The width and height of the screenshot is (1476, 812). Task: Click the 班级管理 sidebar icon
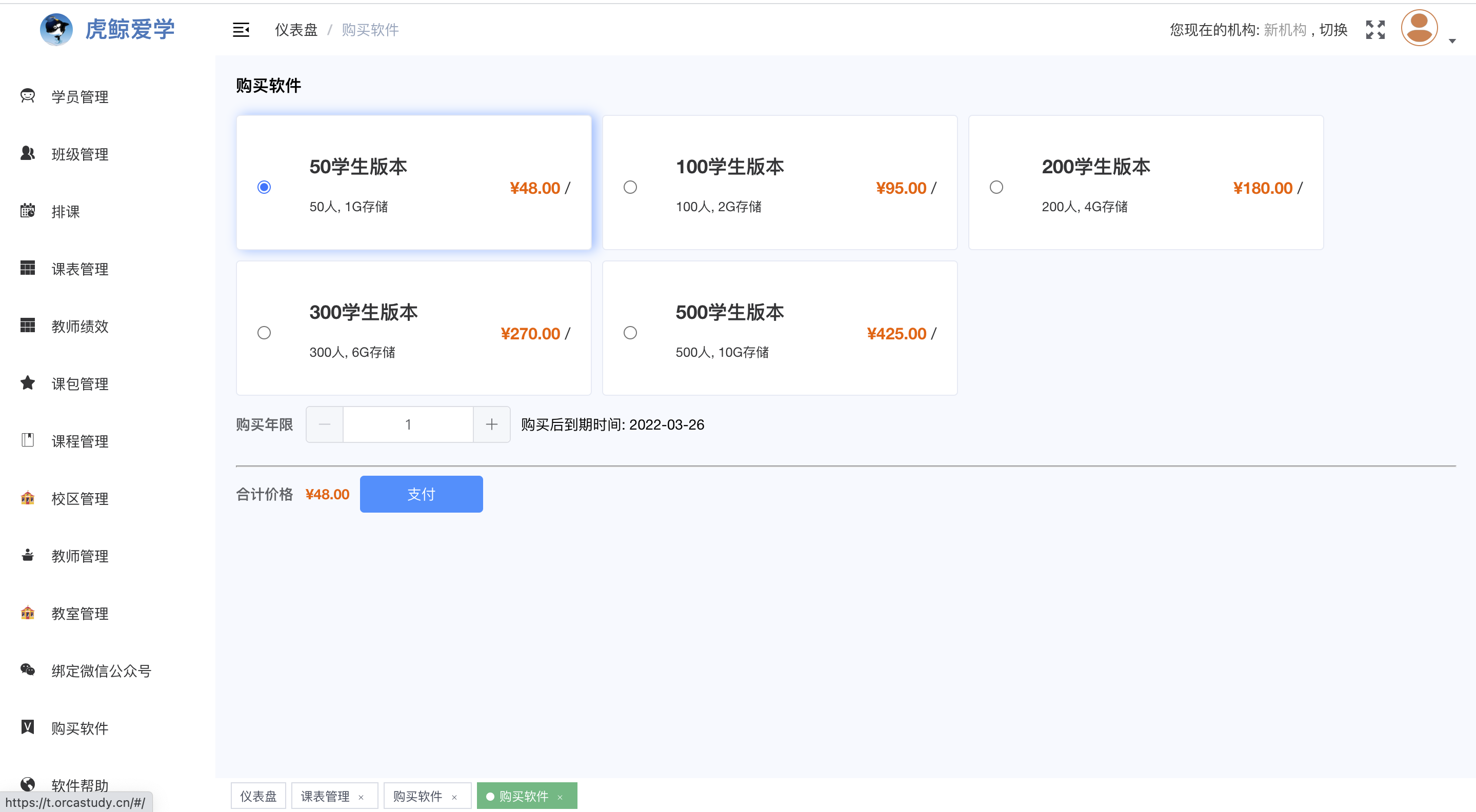pyautogui.click(x=28, y=153)
